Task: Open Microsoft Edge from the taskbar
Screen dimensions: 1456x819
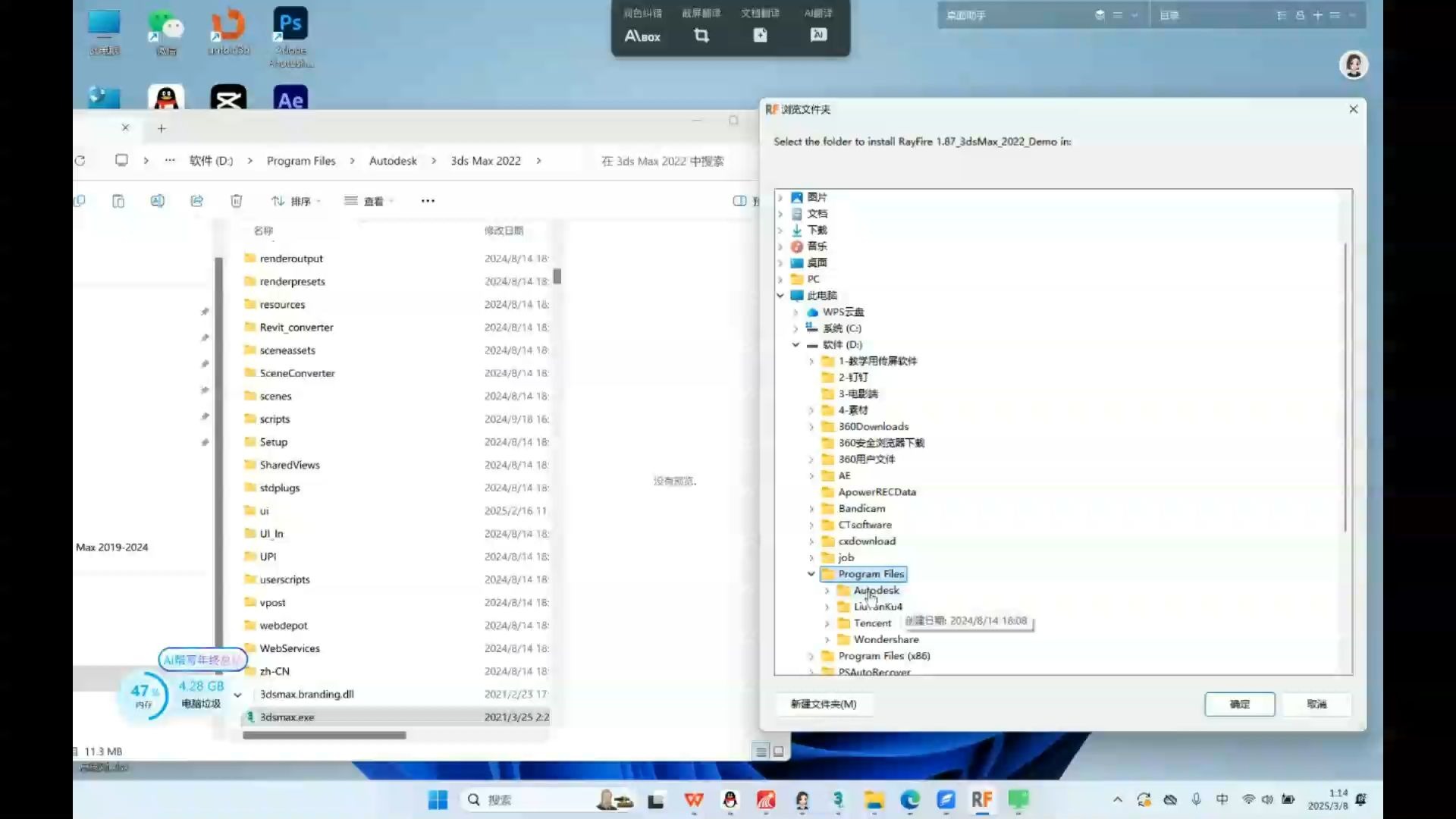Action: (909, 799)
